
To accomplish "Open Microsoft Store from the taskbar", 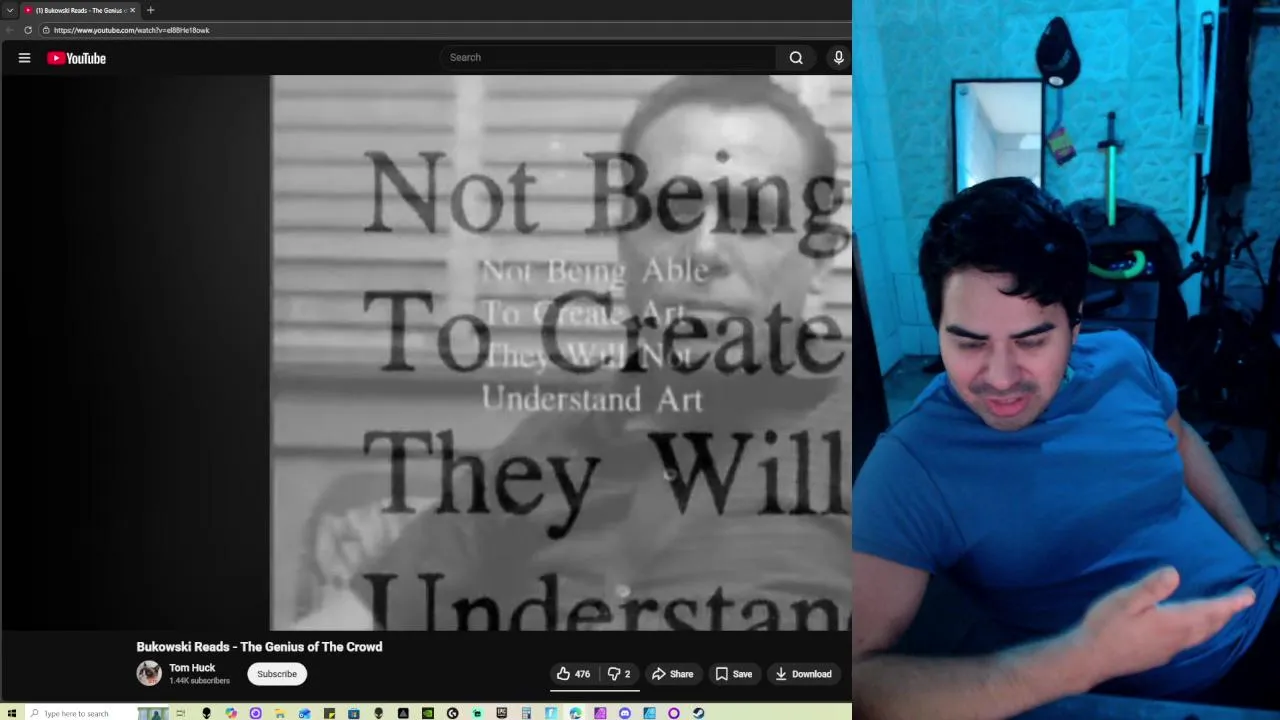I will (353, 713).
